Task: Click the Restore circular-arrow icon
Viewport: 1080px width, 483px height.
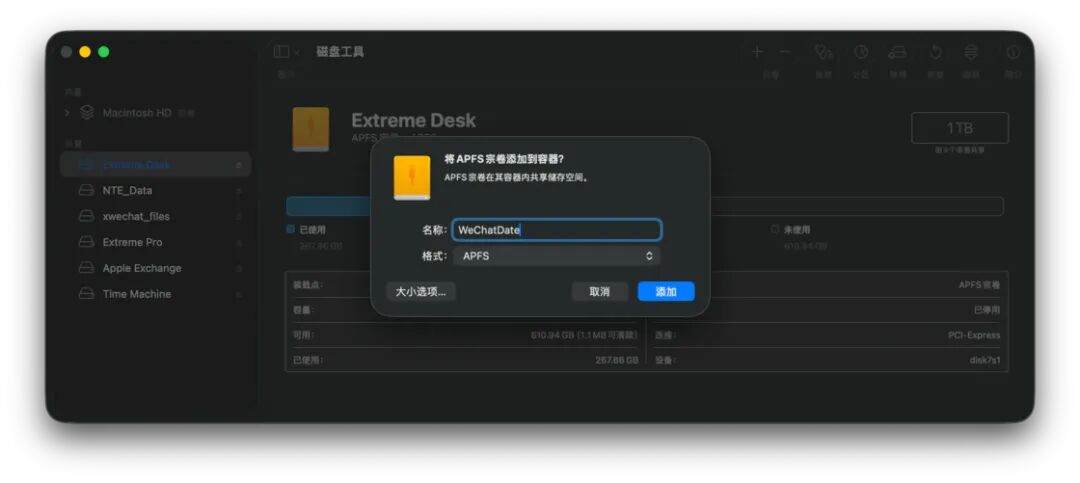Action: [x=935, y=52]
